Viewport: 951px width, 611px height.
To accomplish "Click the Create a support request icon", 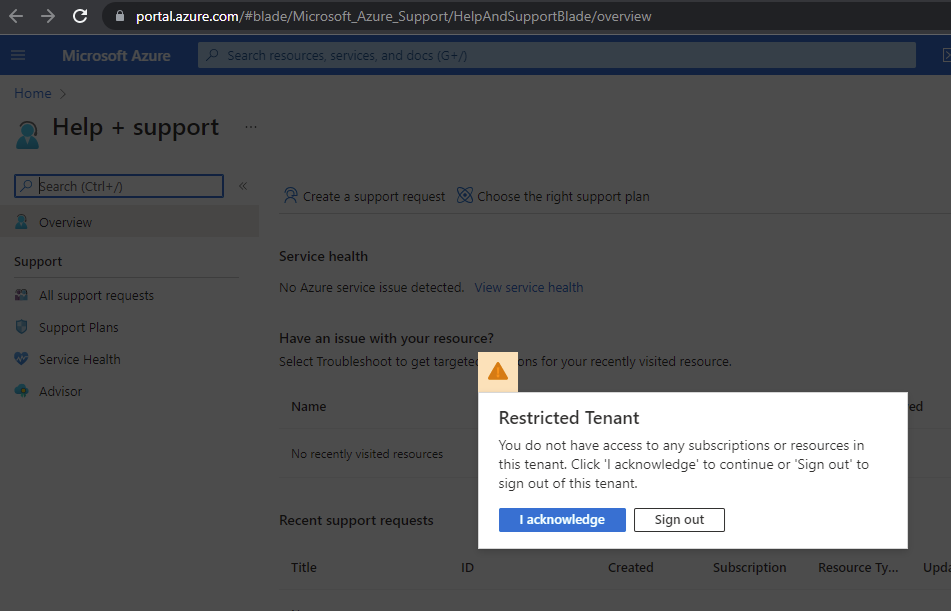I will (x=291, y=195).
